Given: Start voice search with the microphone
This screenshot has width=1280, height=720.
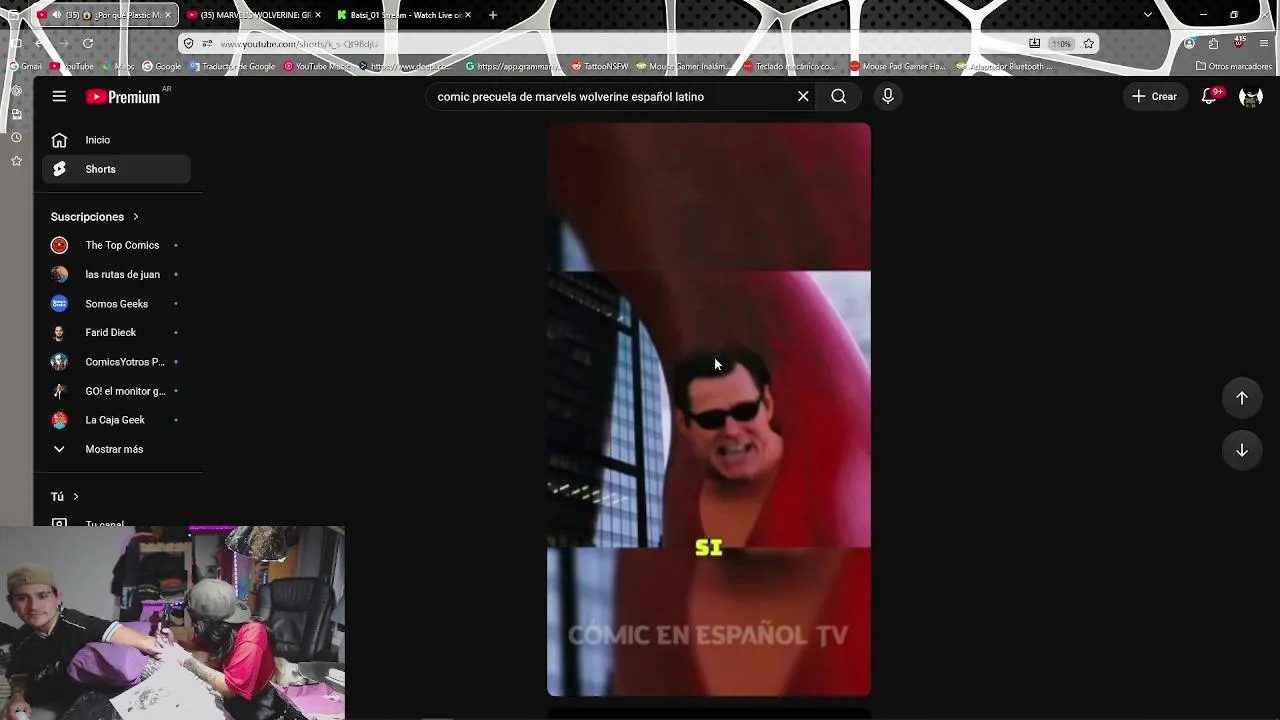Looking at the screenshot, I should click(x=887, y=96).
